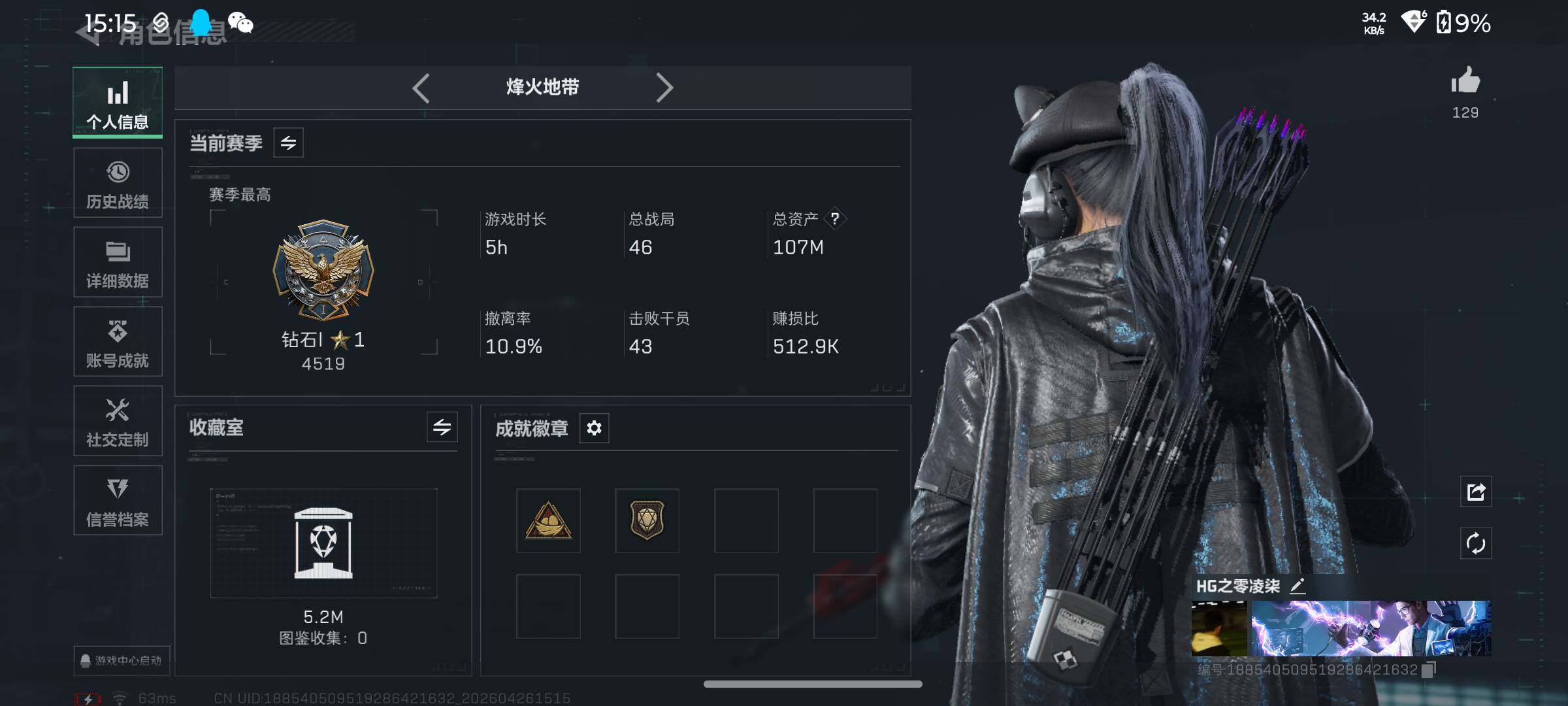The image size is (1568, 706).
Task: Tap the thumbs-up like icon
Action: click(x=1465, y=80)
